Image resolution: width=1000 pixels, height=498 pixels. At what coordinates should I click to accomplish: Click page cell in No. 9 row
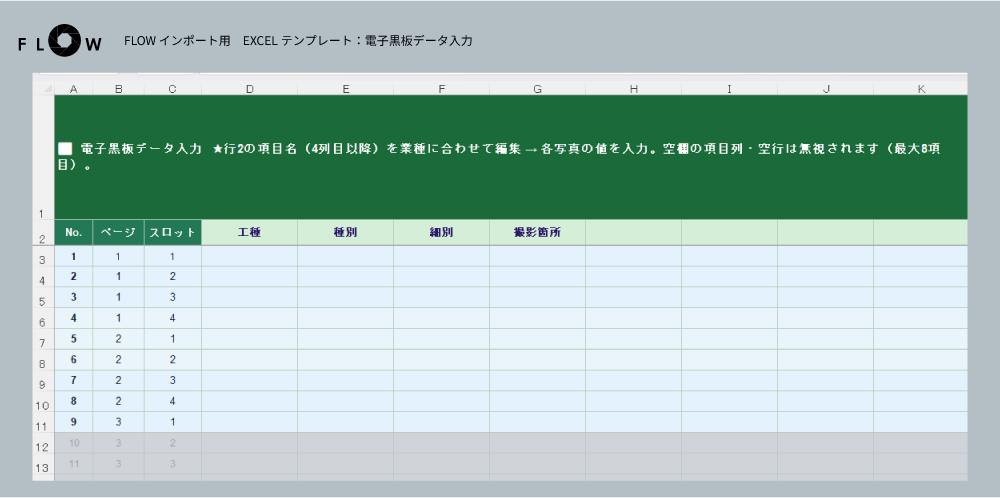click(x=119, y=422)
